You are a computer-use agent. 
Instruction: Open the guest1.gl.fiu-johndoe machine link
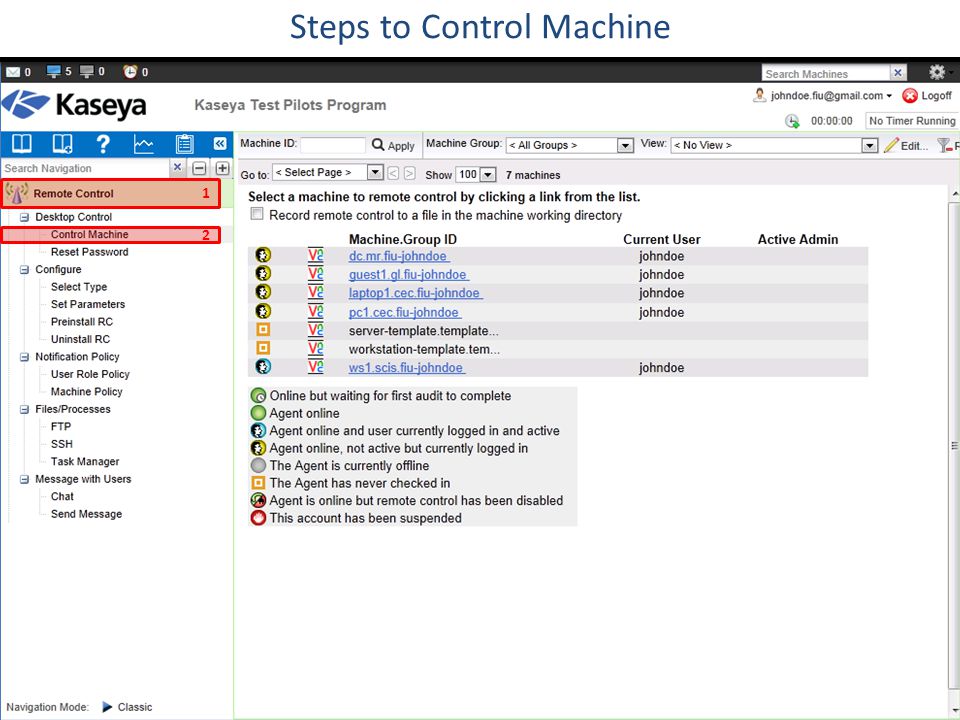pyautogui.click(x=409, y=275)
